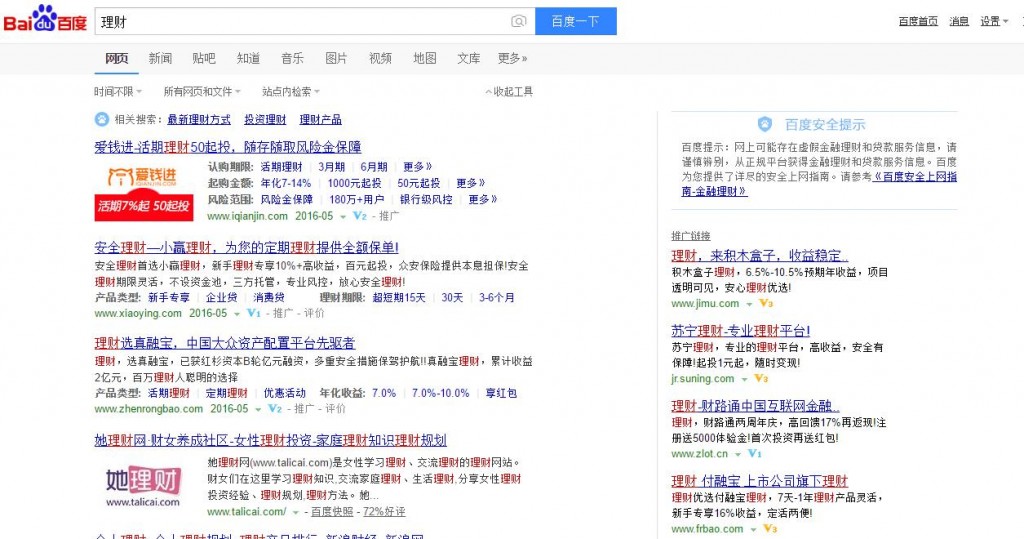Switch to the 音乐 tab
The image size is (1024, 539).
(293, 58)
